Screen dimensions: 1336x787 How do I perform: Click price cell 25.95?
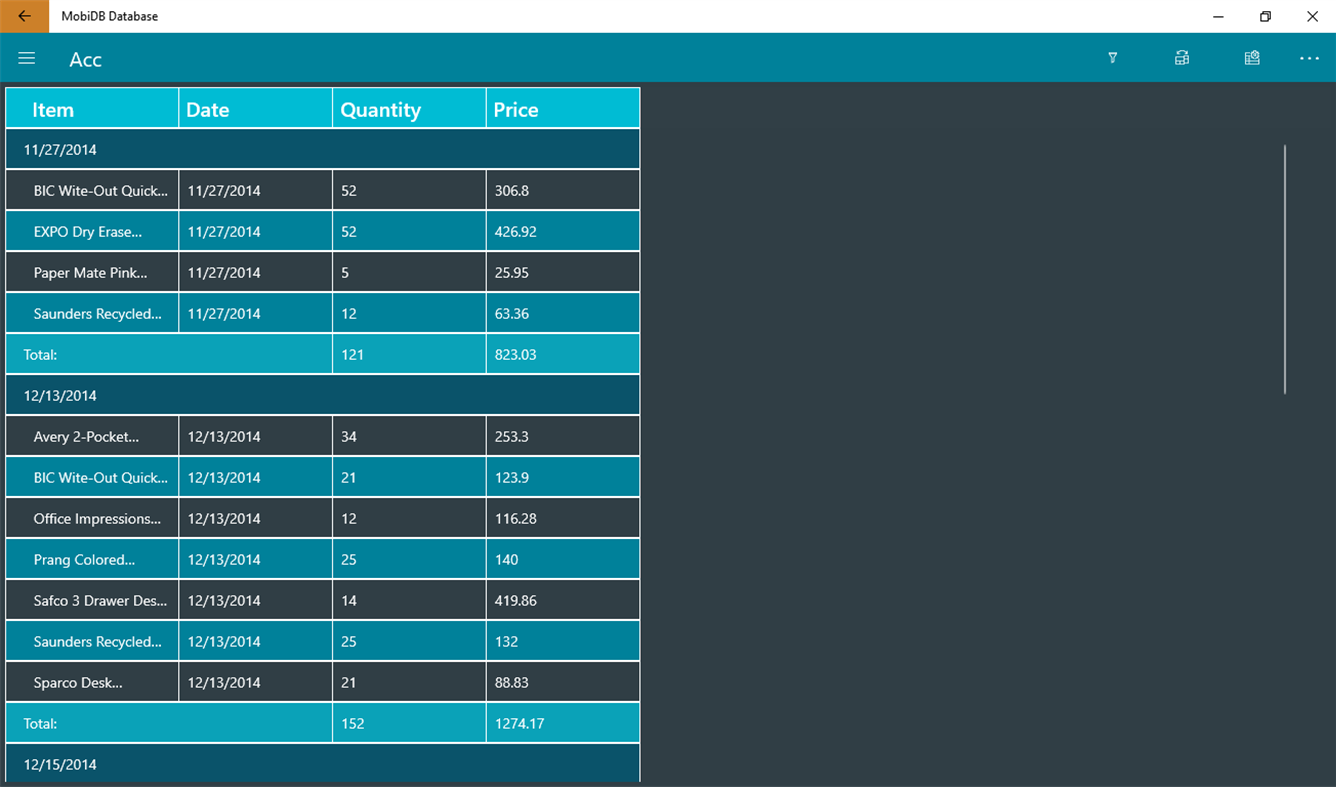(563, 273)
